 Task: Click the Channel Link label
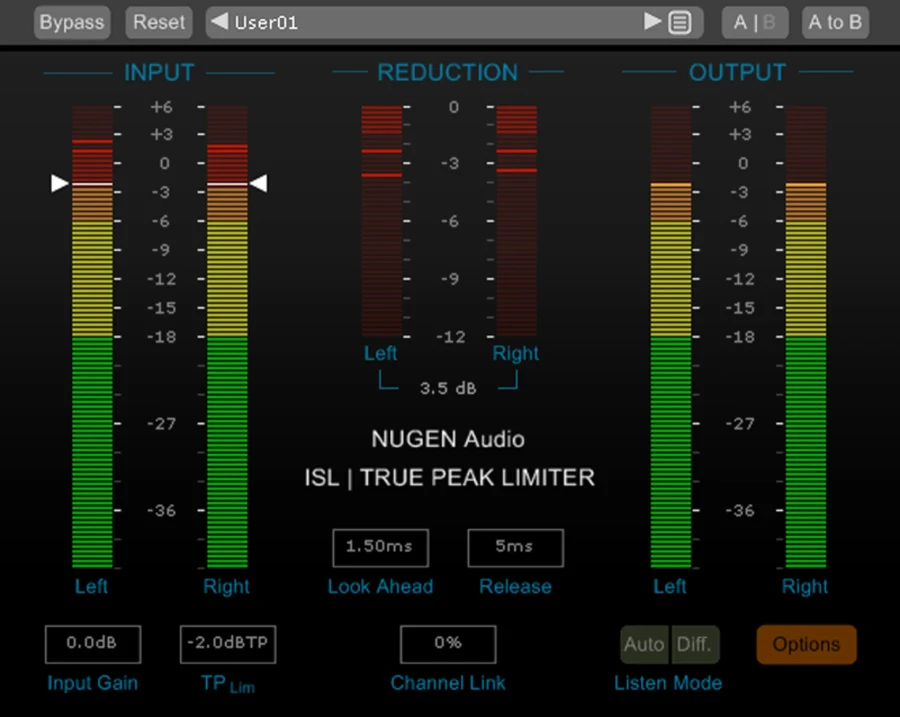click(x=448, y=683)
